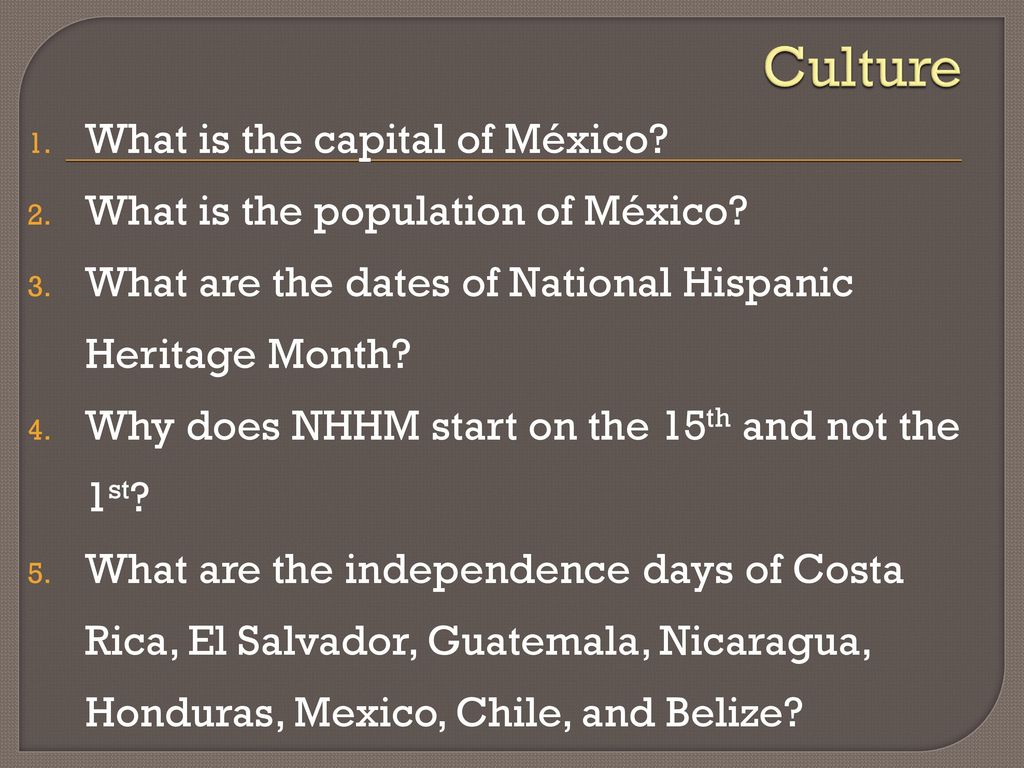This screenshot has width=1024, height=768.
Task: Click list number 5 marker
Action: click(x=40, y=573)
